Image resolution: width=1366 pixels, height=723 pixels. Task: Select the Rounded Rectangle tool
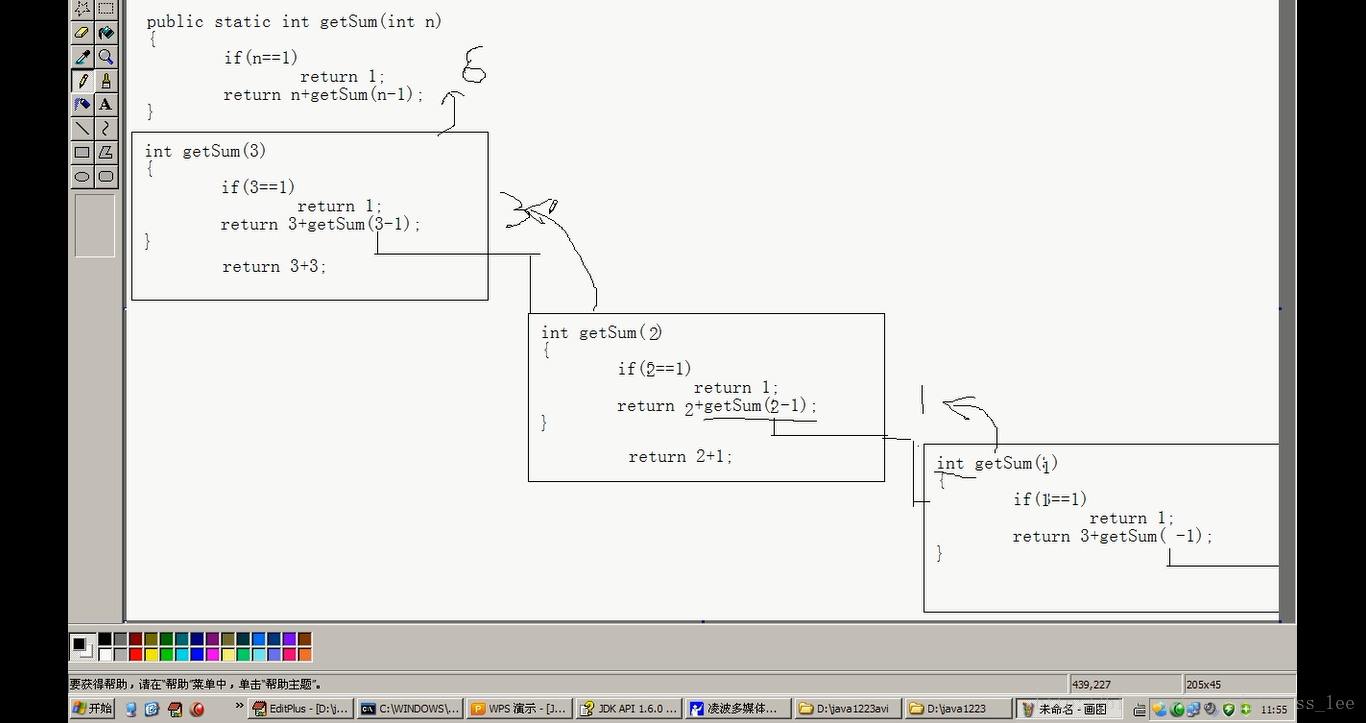(x=105, y=176)
